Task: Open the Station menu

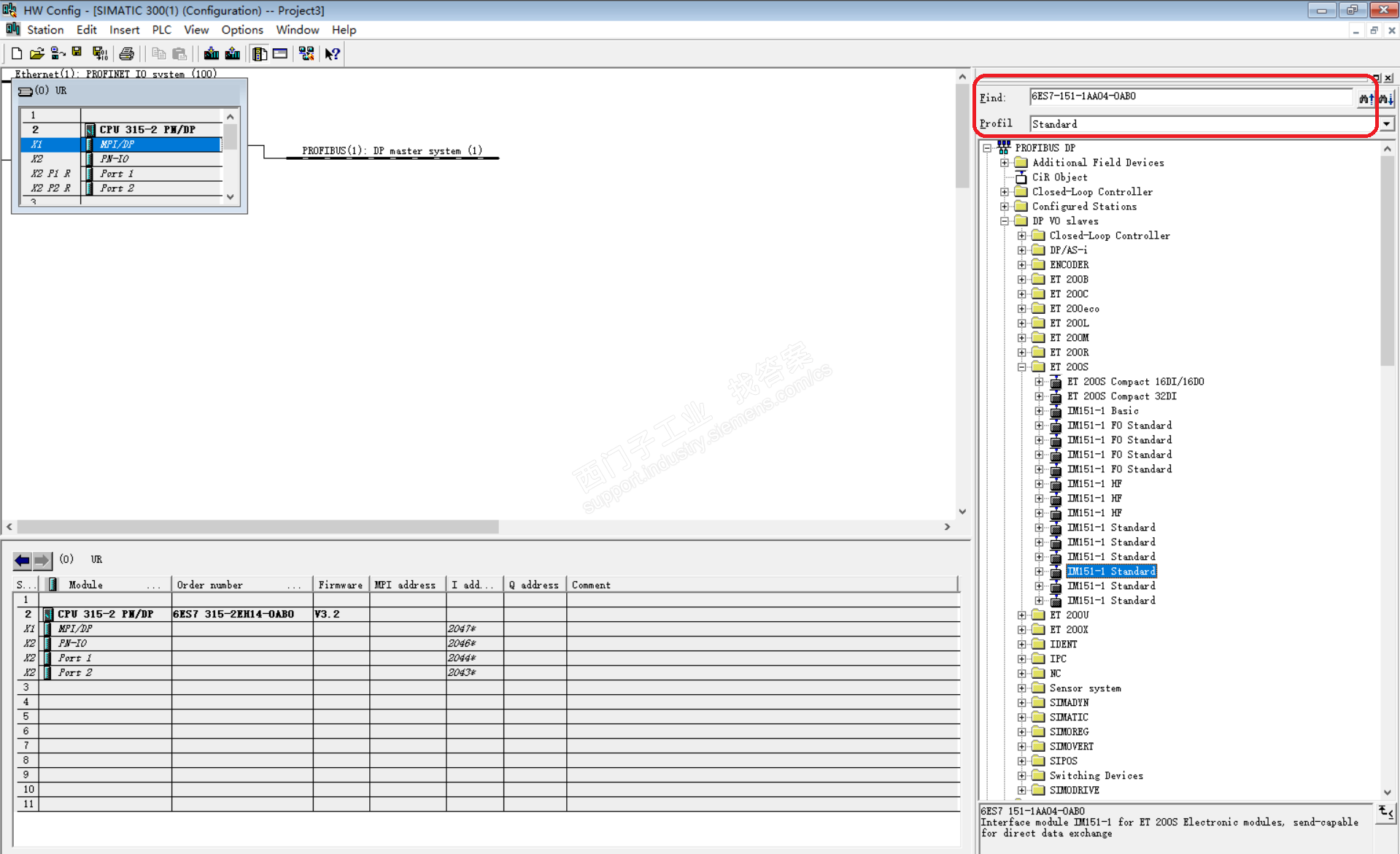Action: [x=45, y=30]
